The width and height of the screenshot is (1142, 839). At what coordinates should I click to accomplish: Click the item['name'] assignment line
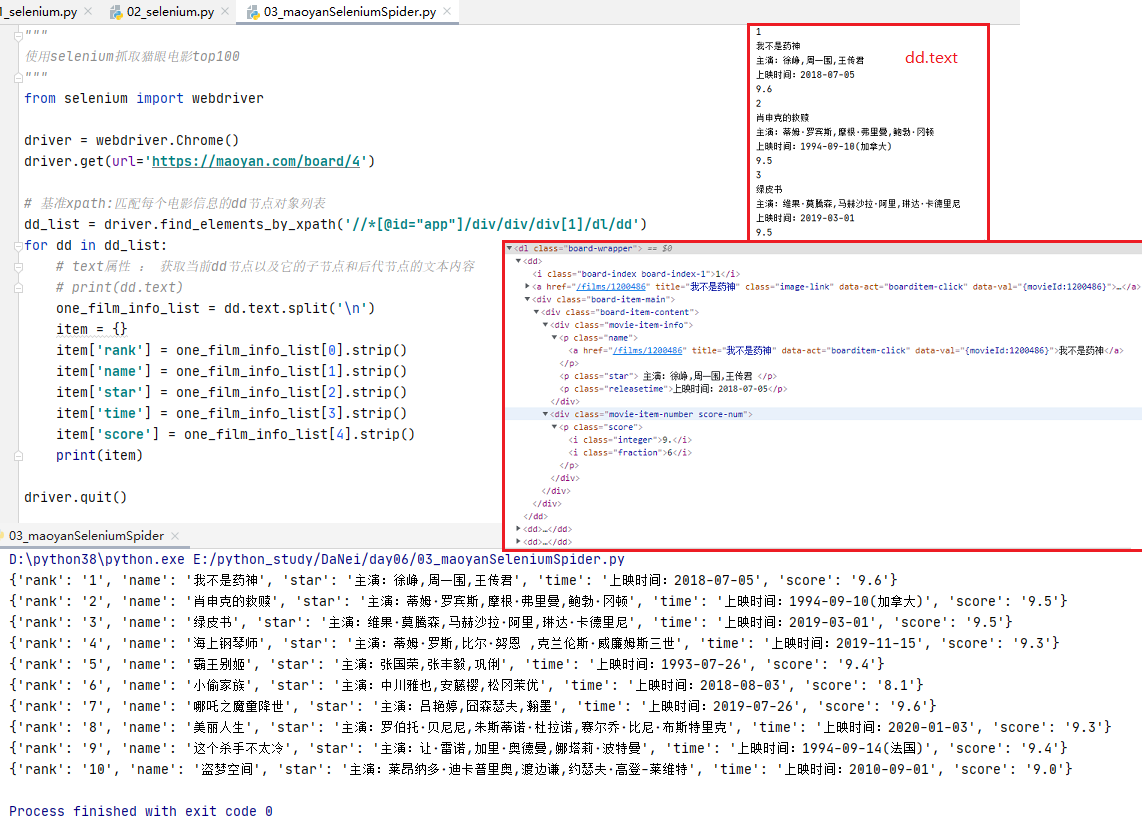click(x=232, y=371)
